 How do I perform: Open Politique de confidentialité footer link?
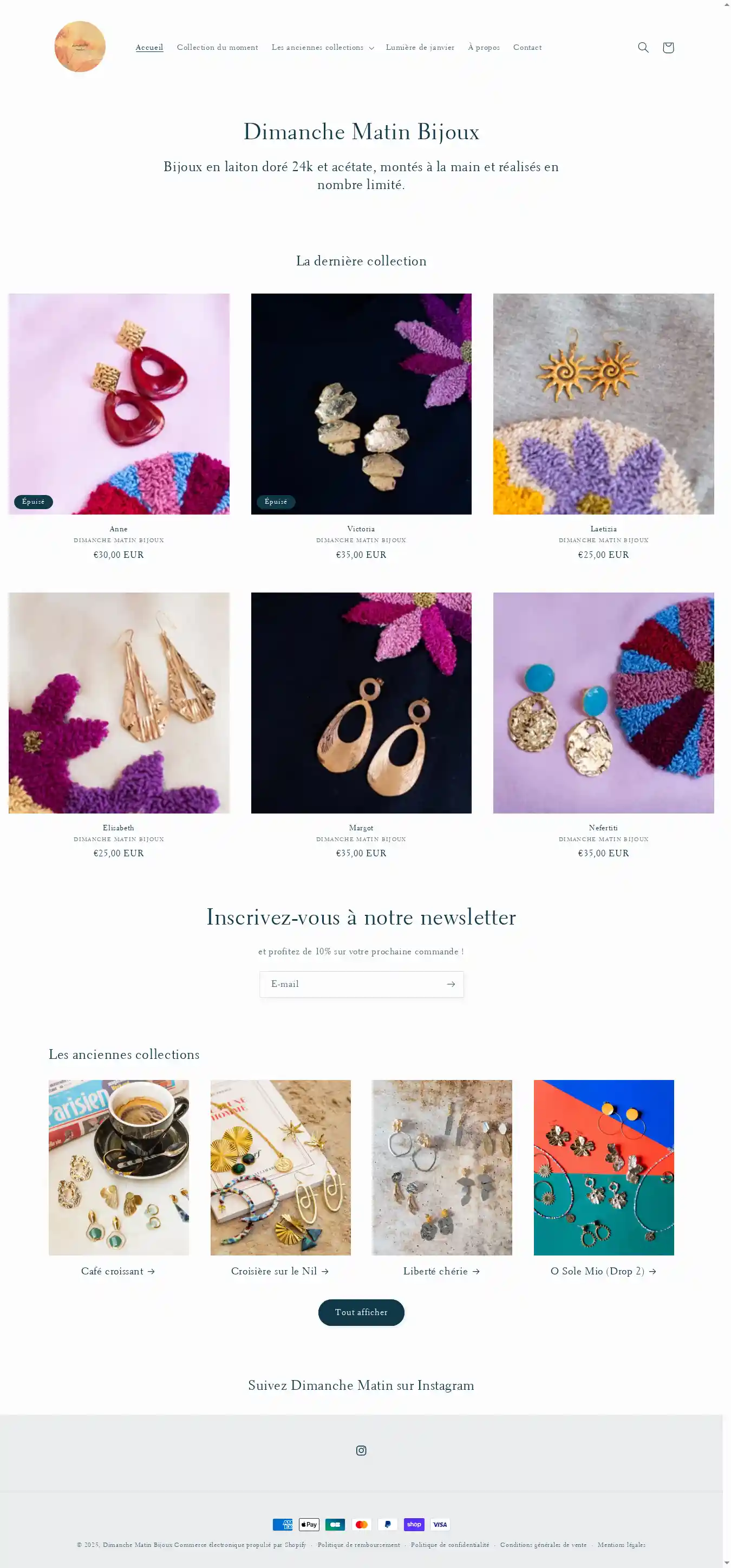click(450, 1545)
